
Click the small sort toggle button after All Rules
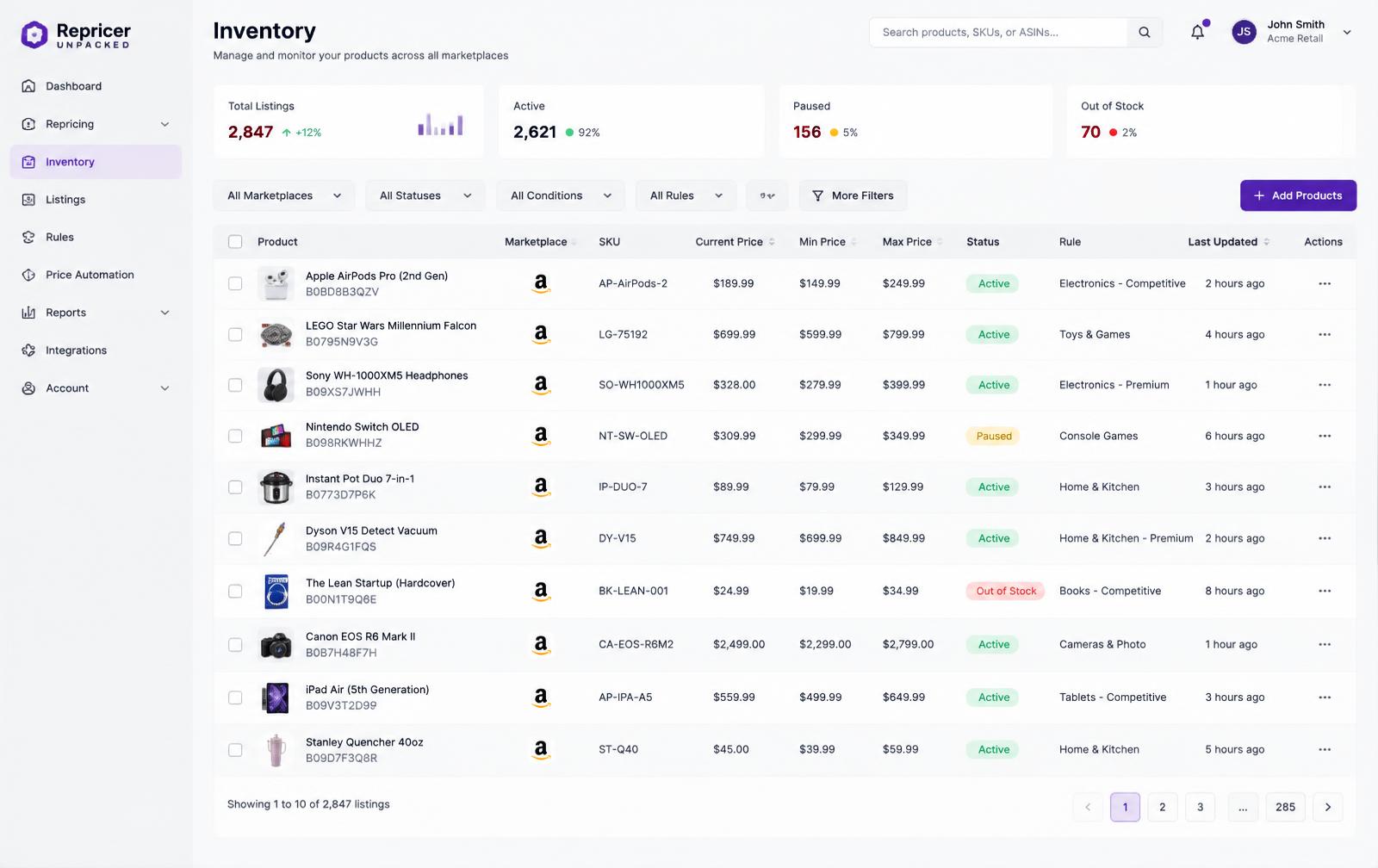coord(767,195)
